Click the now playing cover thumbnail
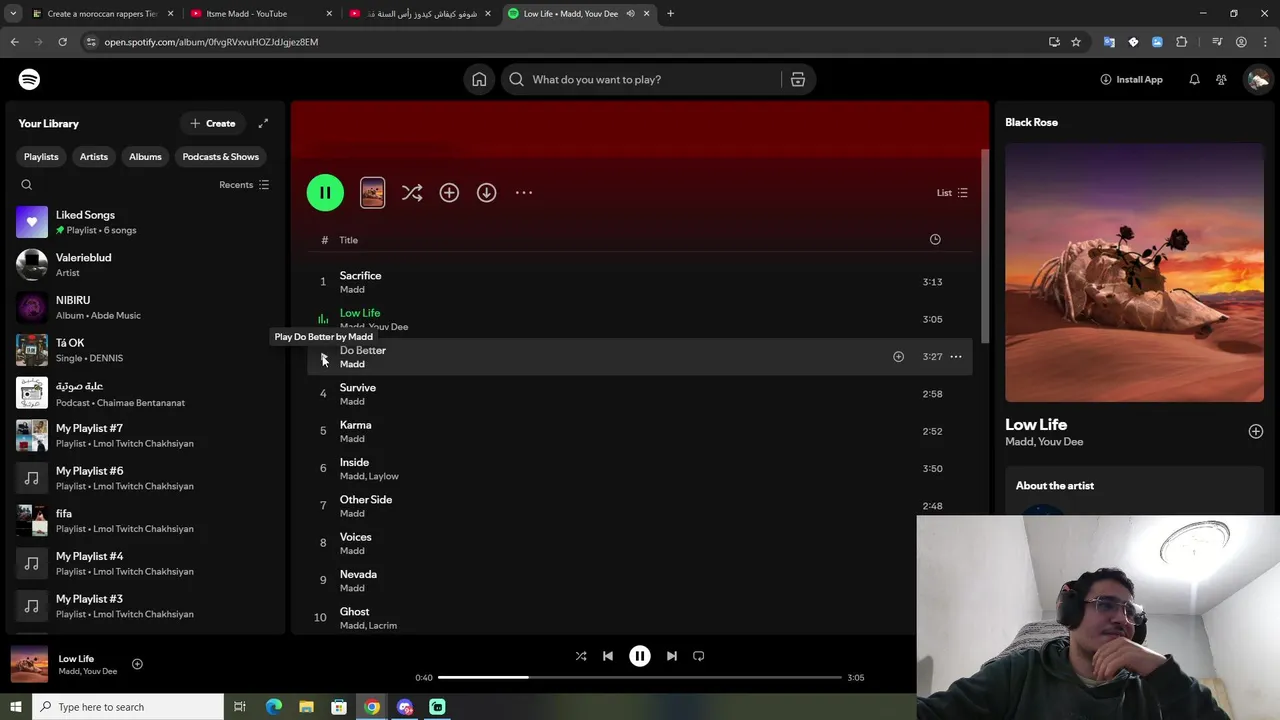Image resolution: width=1280 pixels, height=720 pixels. pos(29,665)
